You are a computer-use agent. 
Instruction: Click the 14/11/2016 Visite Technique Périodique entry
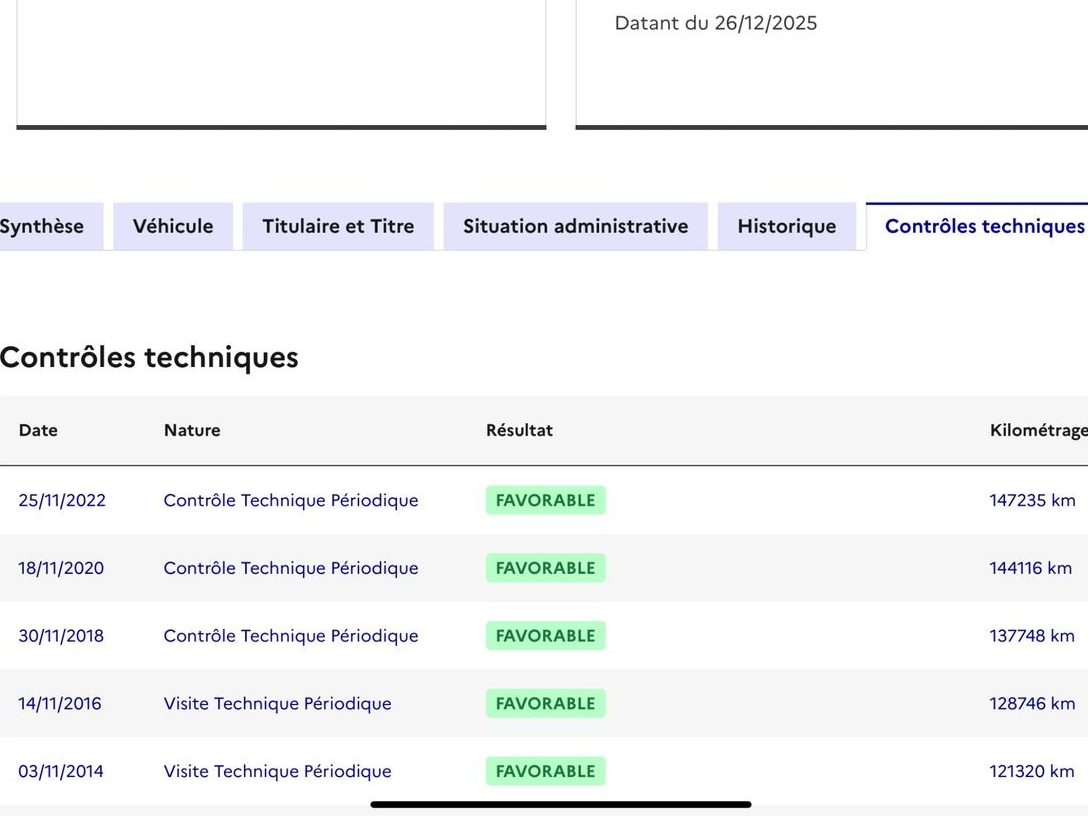[277, 704]
